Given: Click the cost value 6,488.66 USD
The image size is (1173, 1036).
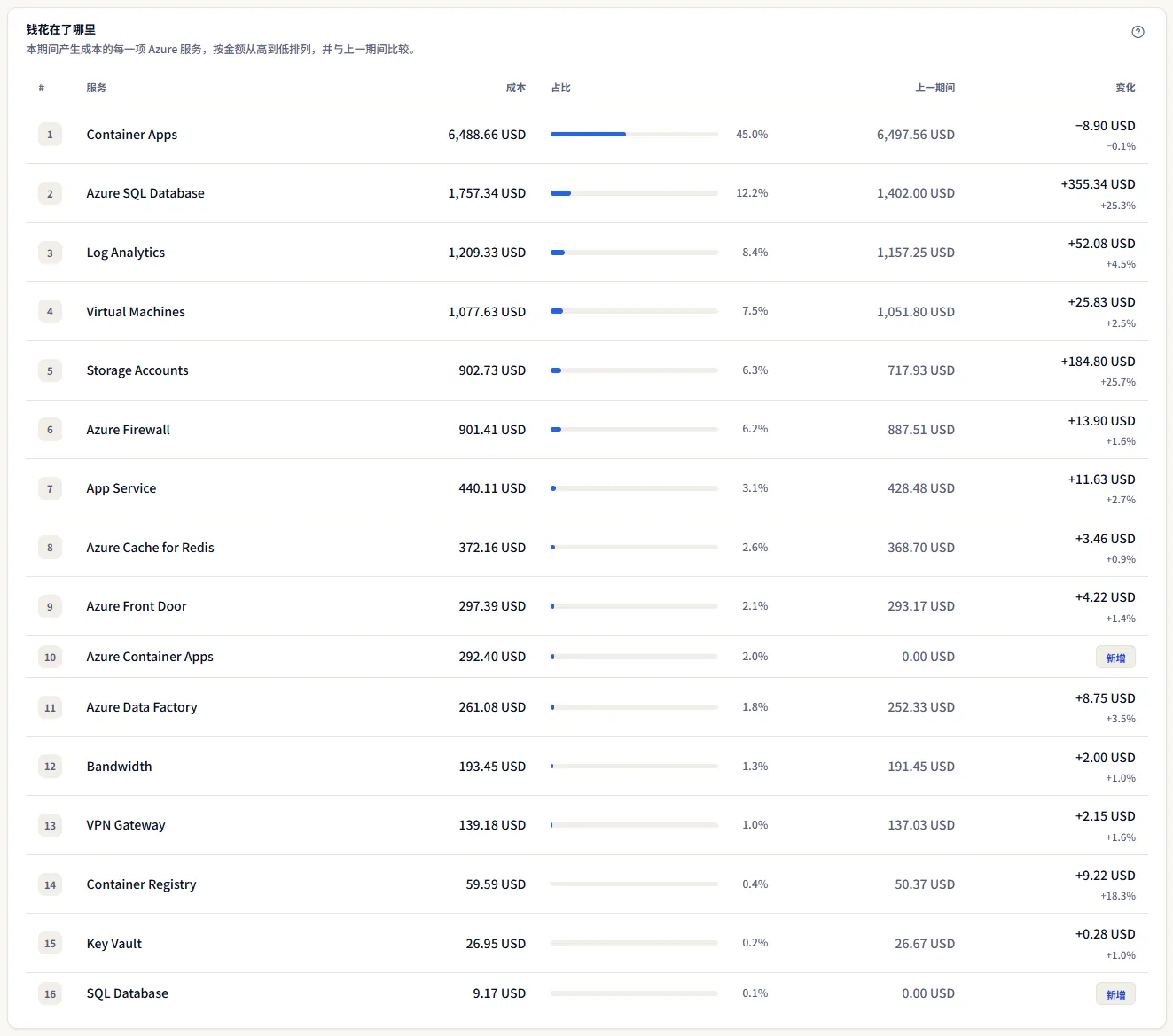Looking at the screenshot, I should click(487, 135).
